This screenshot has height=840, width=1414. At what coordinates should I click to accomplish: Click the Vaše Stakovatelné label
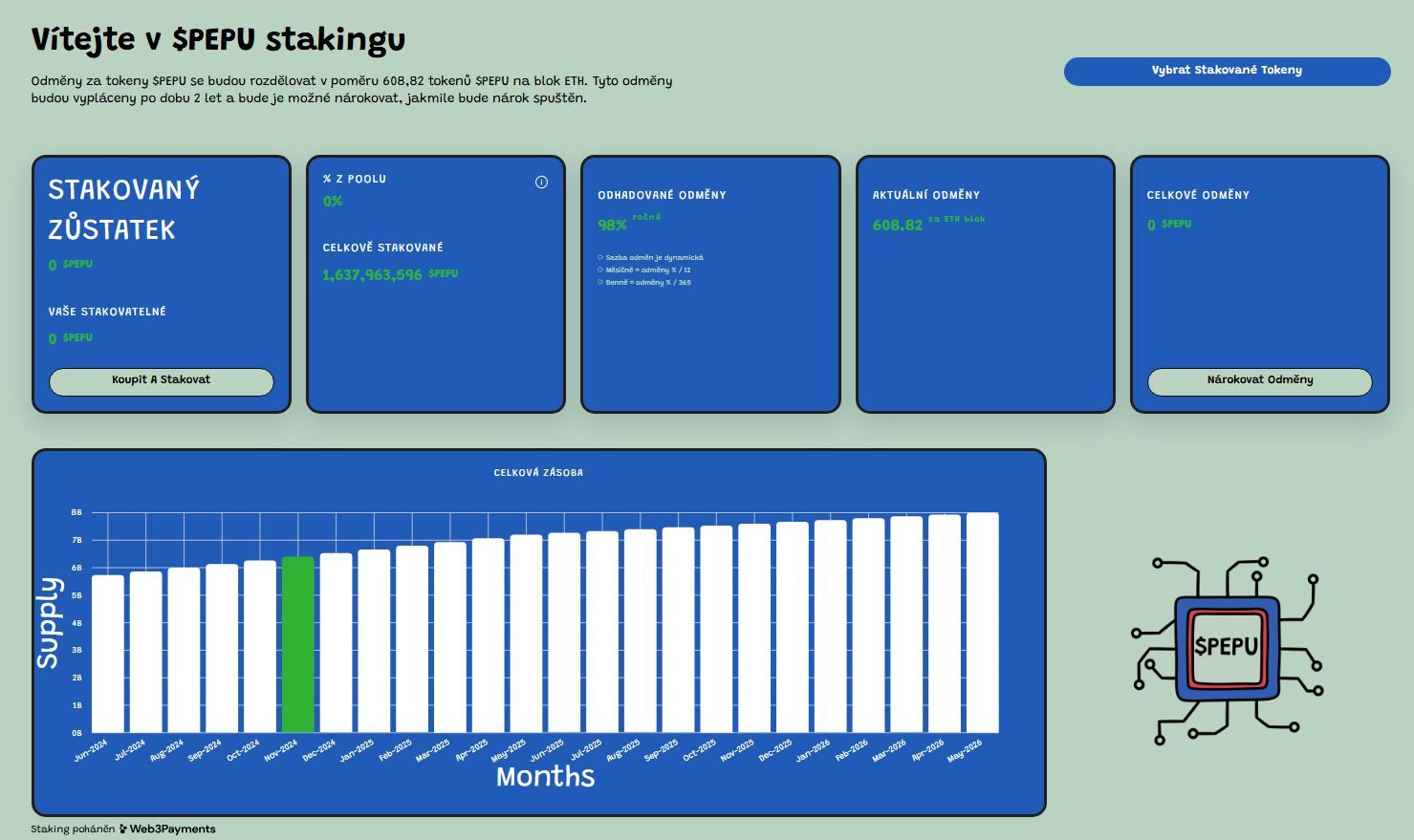[107, 312]
